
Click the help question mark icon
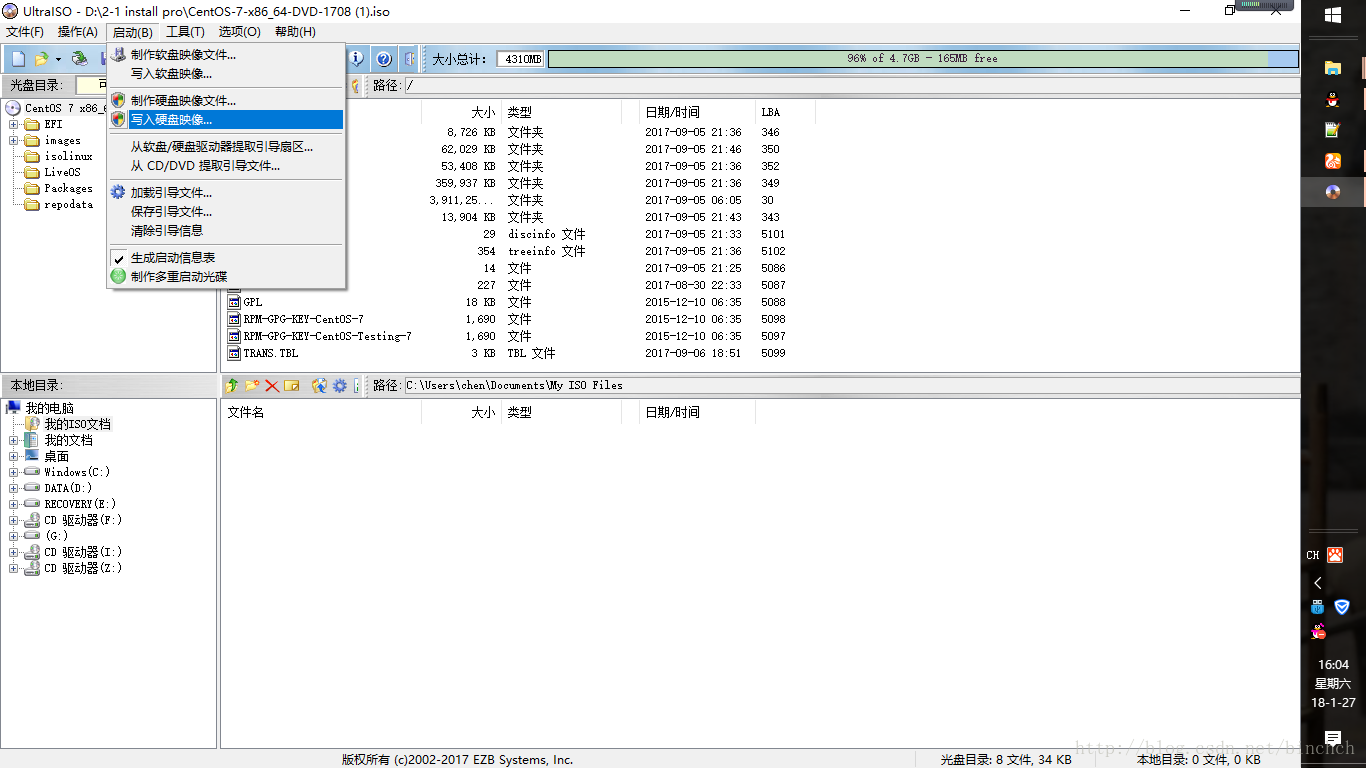pos(383,59)
